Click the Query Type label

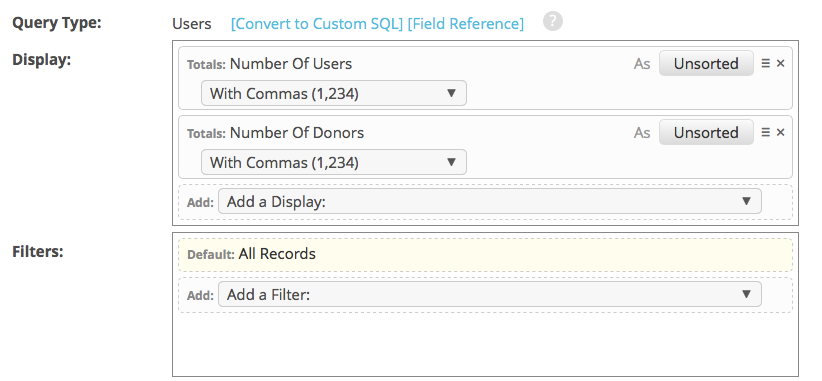[x=57, y=23]
